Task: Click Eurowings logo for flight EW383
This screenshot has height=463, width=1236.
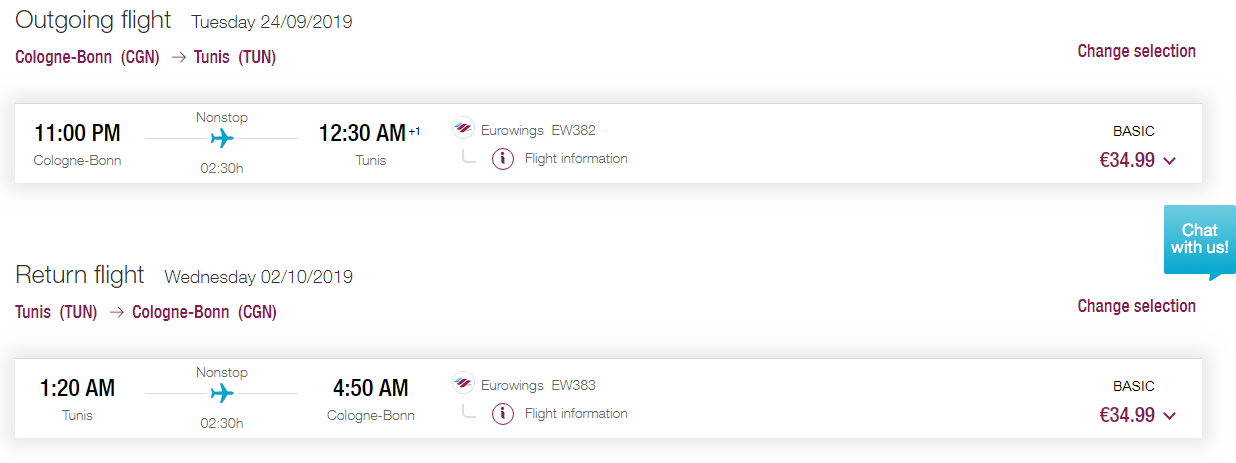Action: click(x=463, y=385)
